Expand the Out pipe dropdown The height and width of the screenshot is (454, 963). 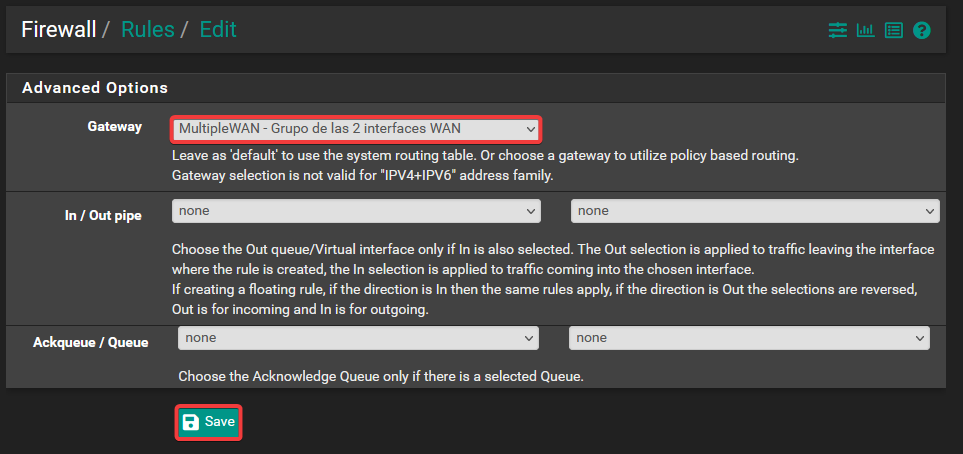pyautogui.click(x=754, y=211)
